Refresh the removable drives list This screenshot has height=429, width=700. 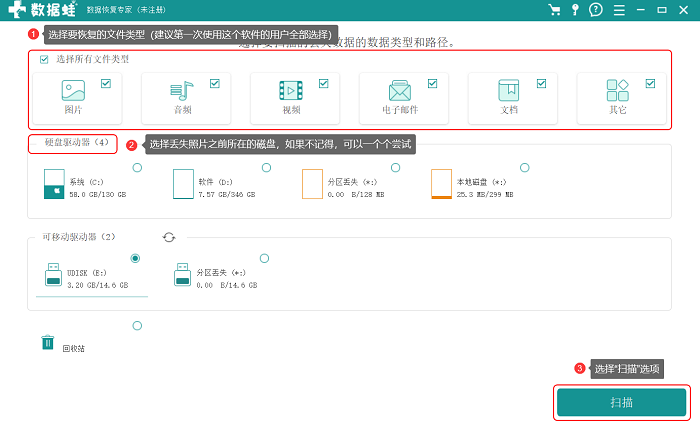[x=169, y=237]
